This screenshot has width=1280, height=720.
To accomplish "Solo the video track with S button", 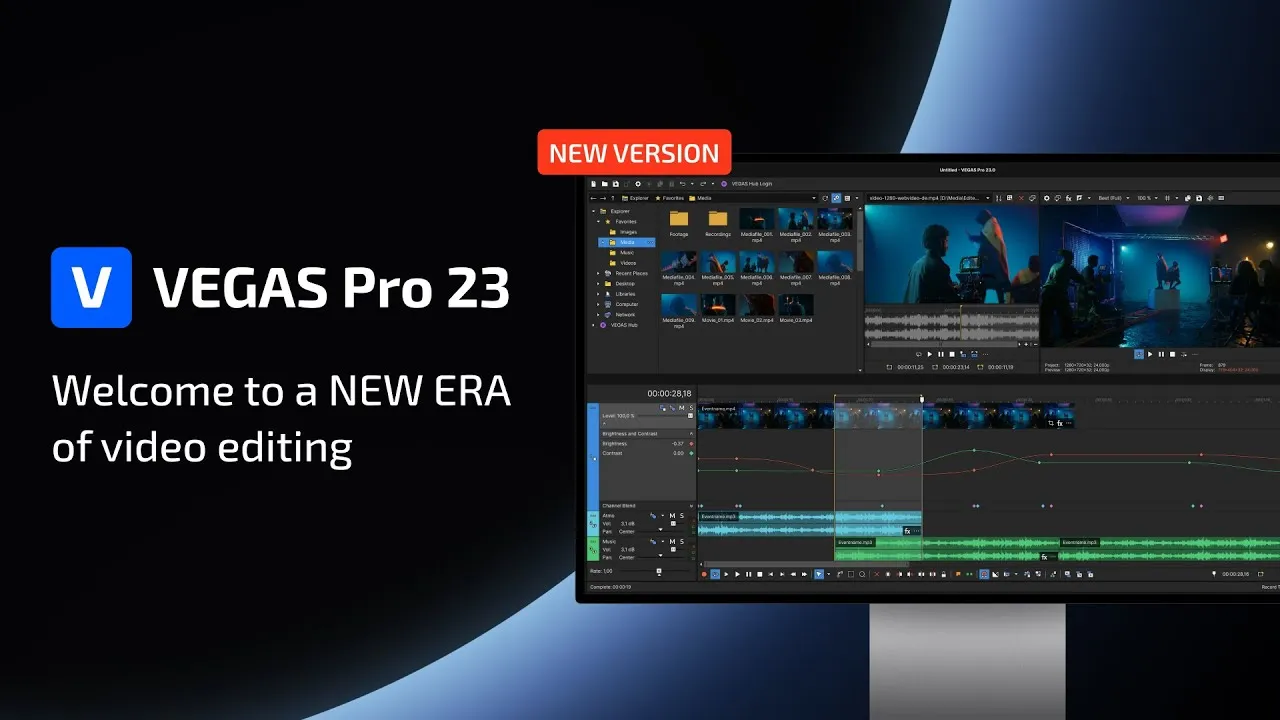I will pyautogui.click(x=691, y=408).
